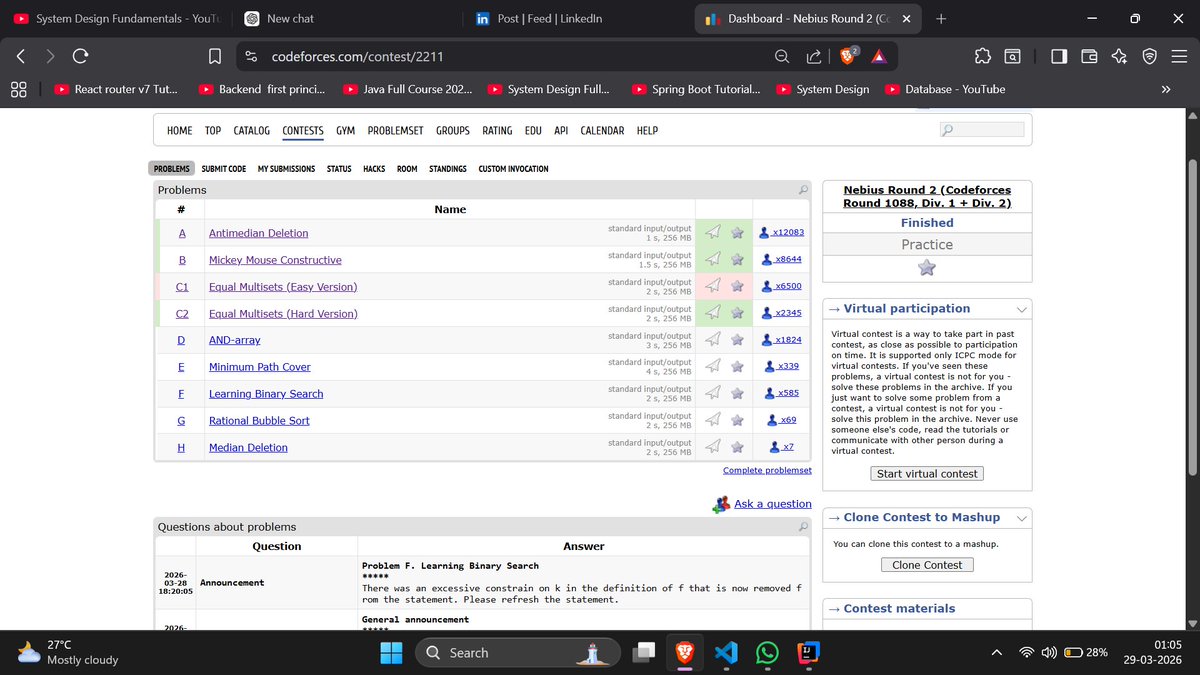
Task: Open GYM in top navigation
Action: point(346,131)
